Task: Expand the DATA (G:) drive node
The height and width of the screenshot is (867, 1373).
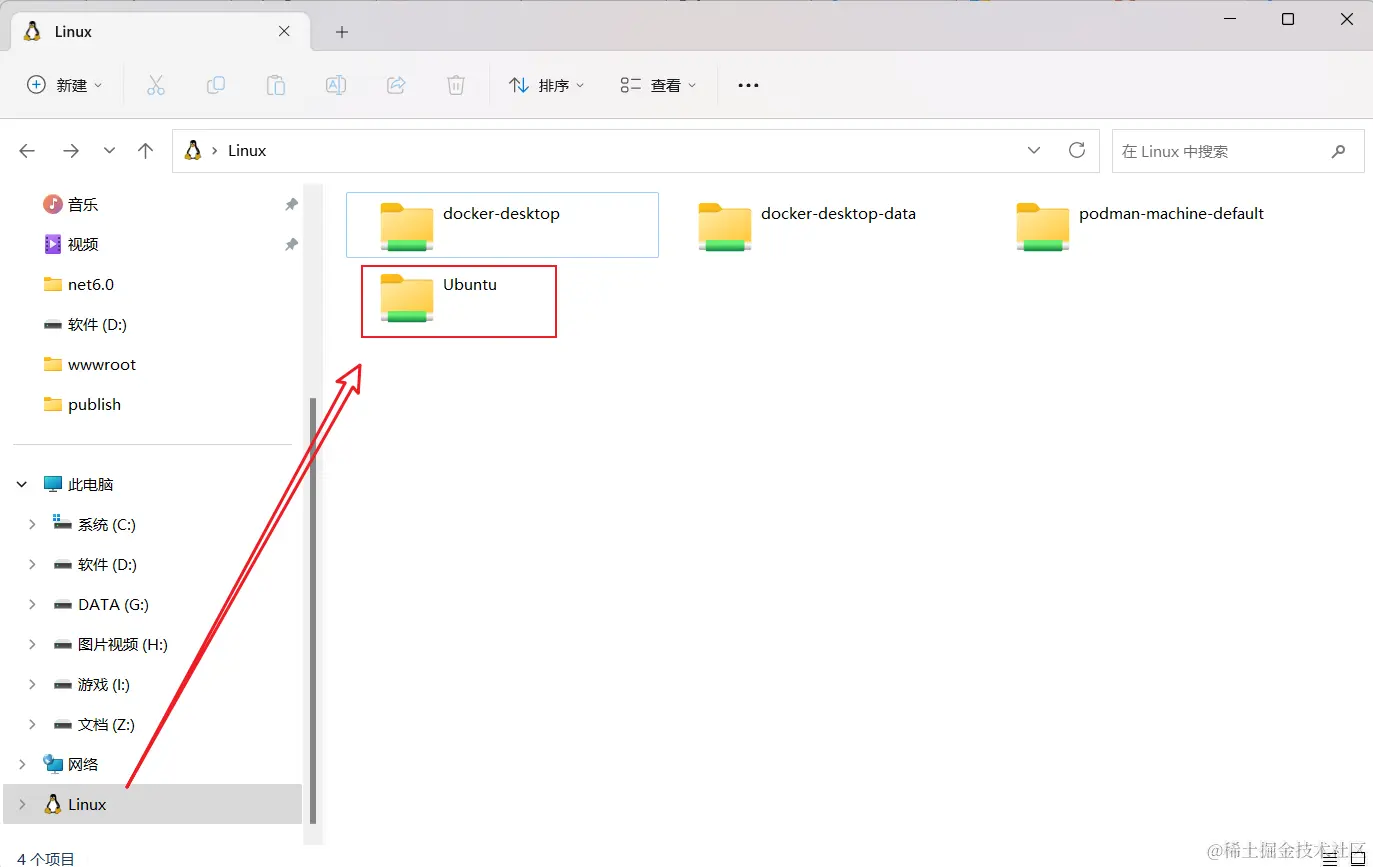Action: (x=32, y=605)
